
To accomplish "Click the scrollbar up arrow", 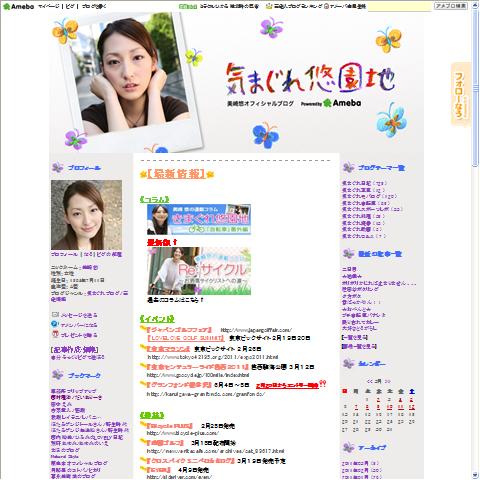I will pos(475,6).
